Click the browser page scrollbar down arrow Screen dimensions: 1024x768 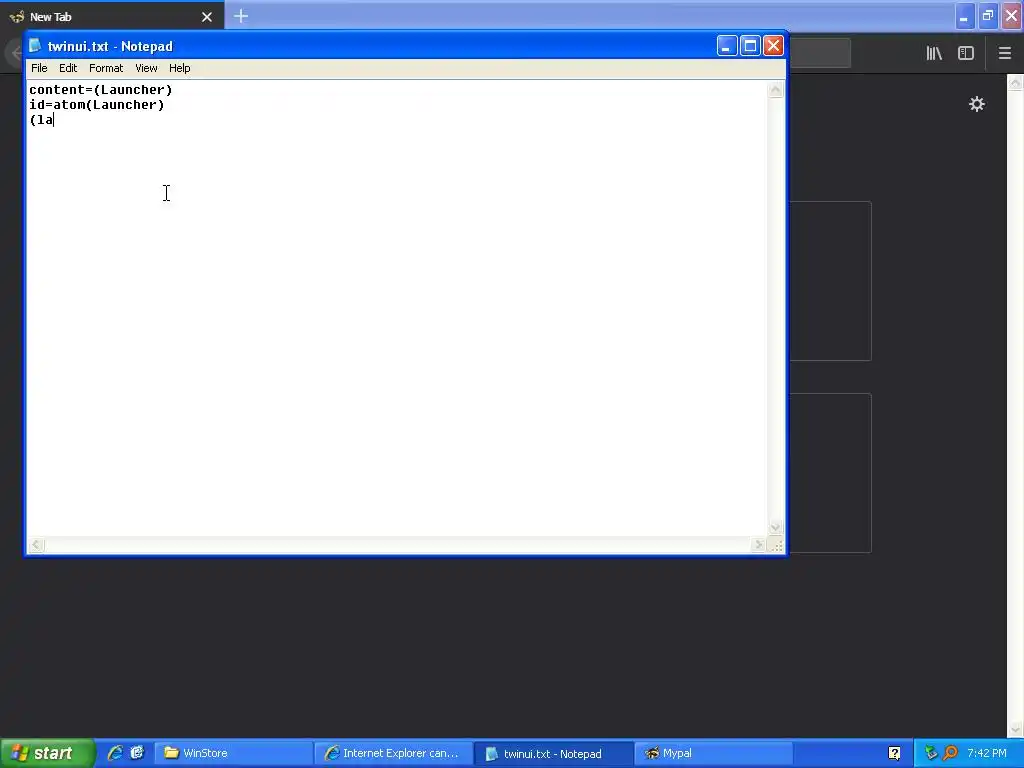point(1016,729)
